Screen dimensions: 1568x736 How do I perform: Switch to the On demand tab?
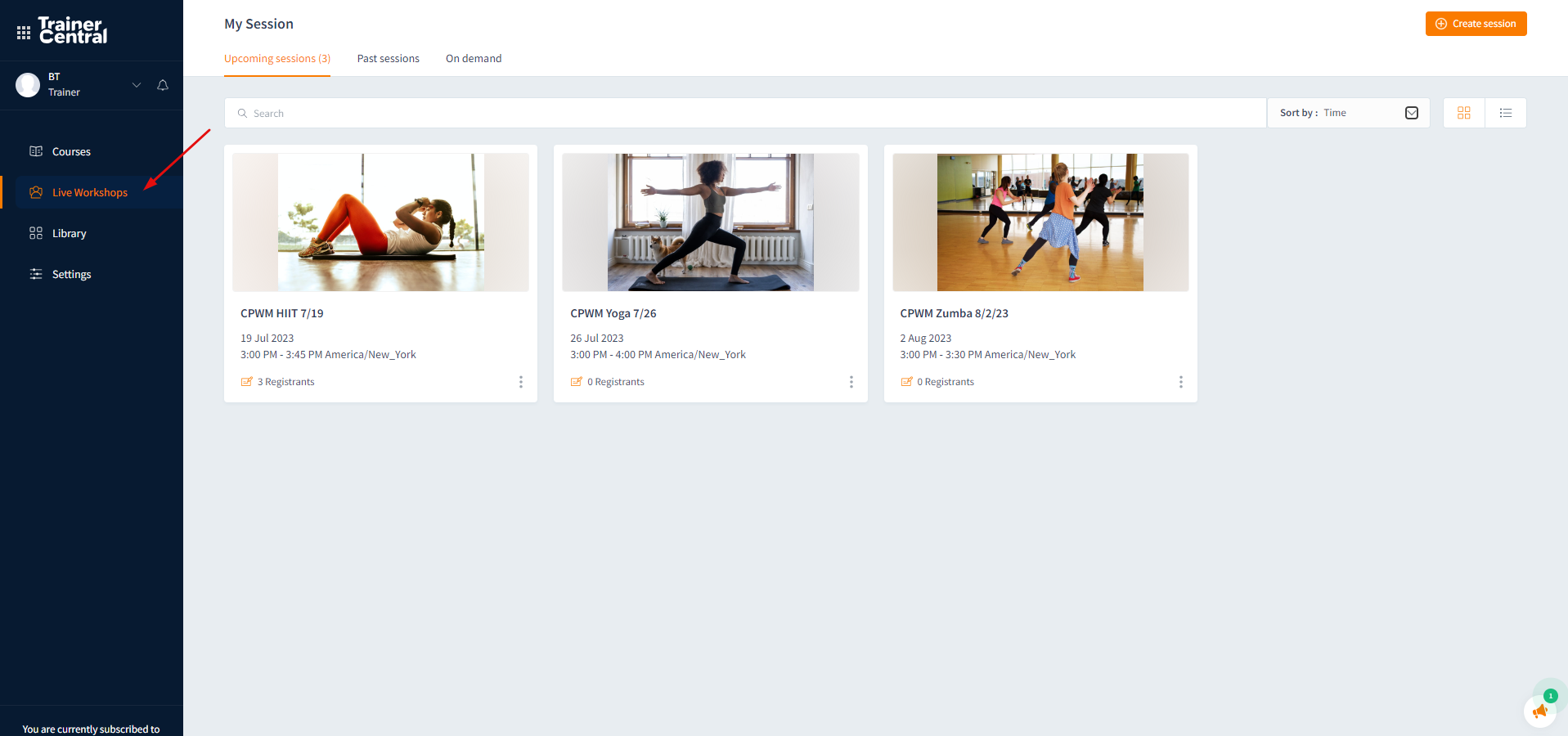(x=474, y=59)
